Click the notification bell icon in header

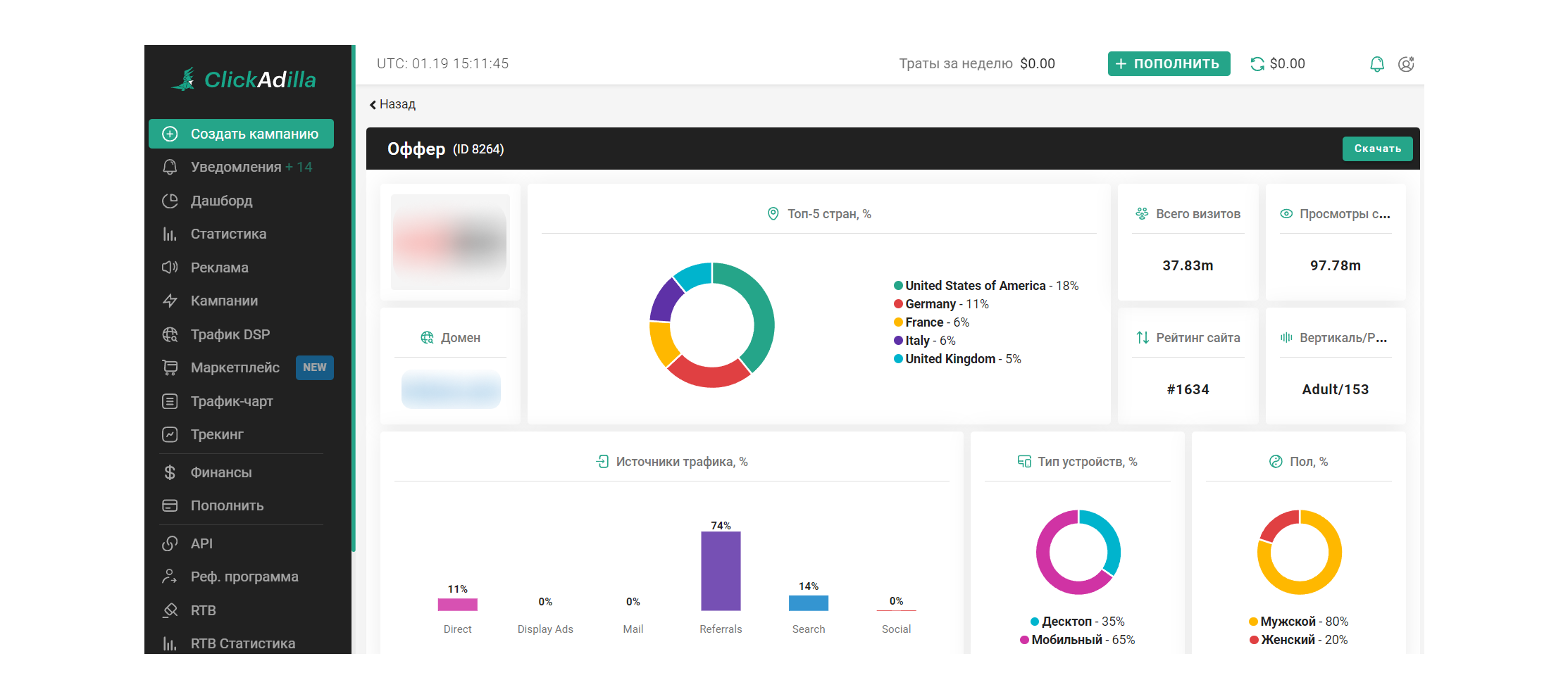[x=1376, y=64]
